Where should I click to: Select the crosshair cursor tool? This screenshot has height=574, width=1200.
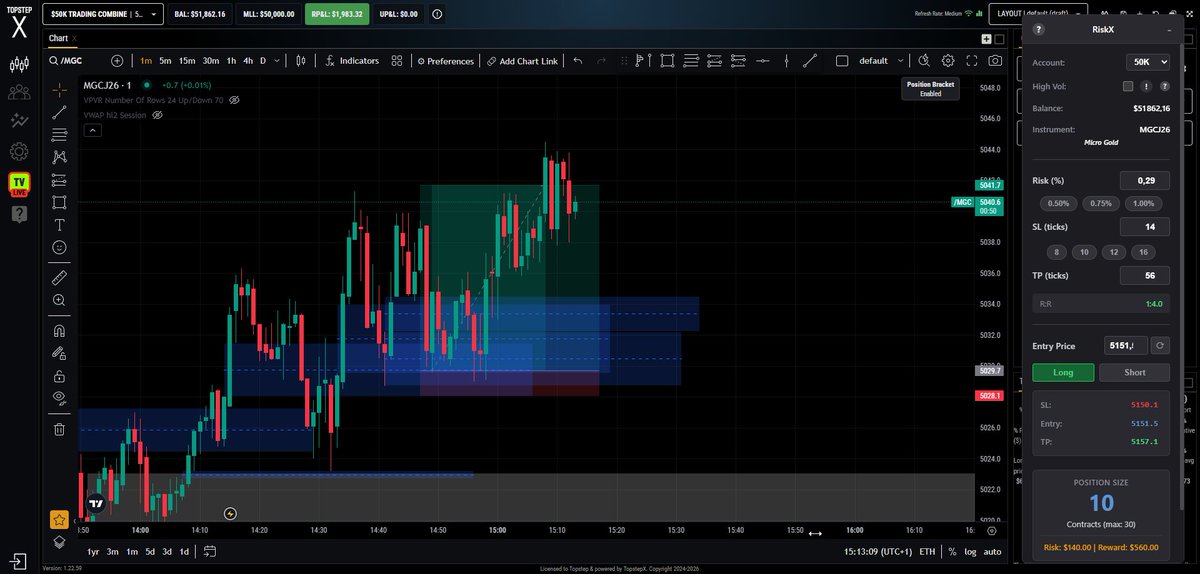tap(59, 90)
